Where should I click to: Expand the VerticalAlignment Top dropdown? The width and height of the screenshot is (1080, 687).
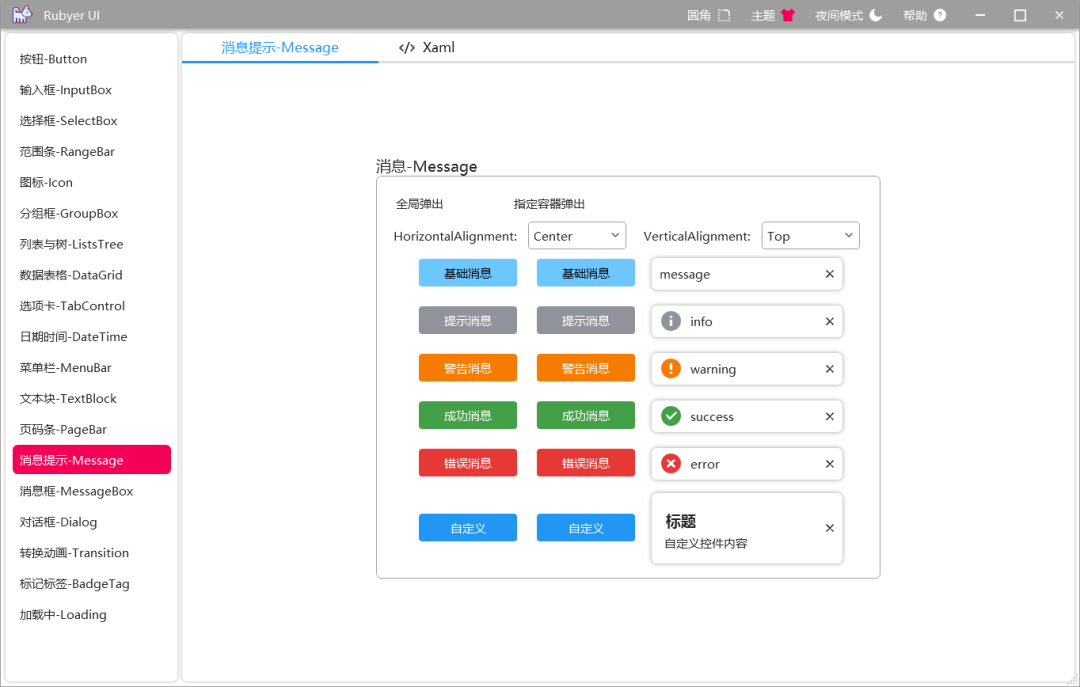tap(810, 236)
